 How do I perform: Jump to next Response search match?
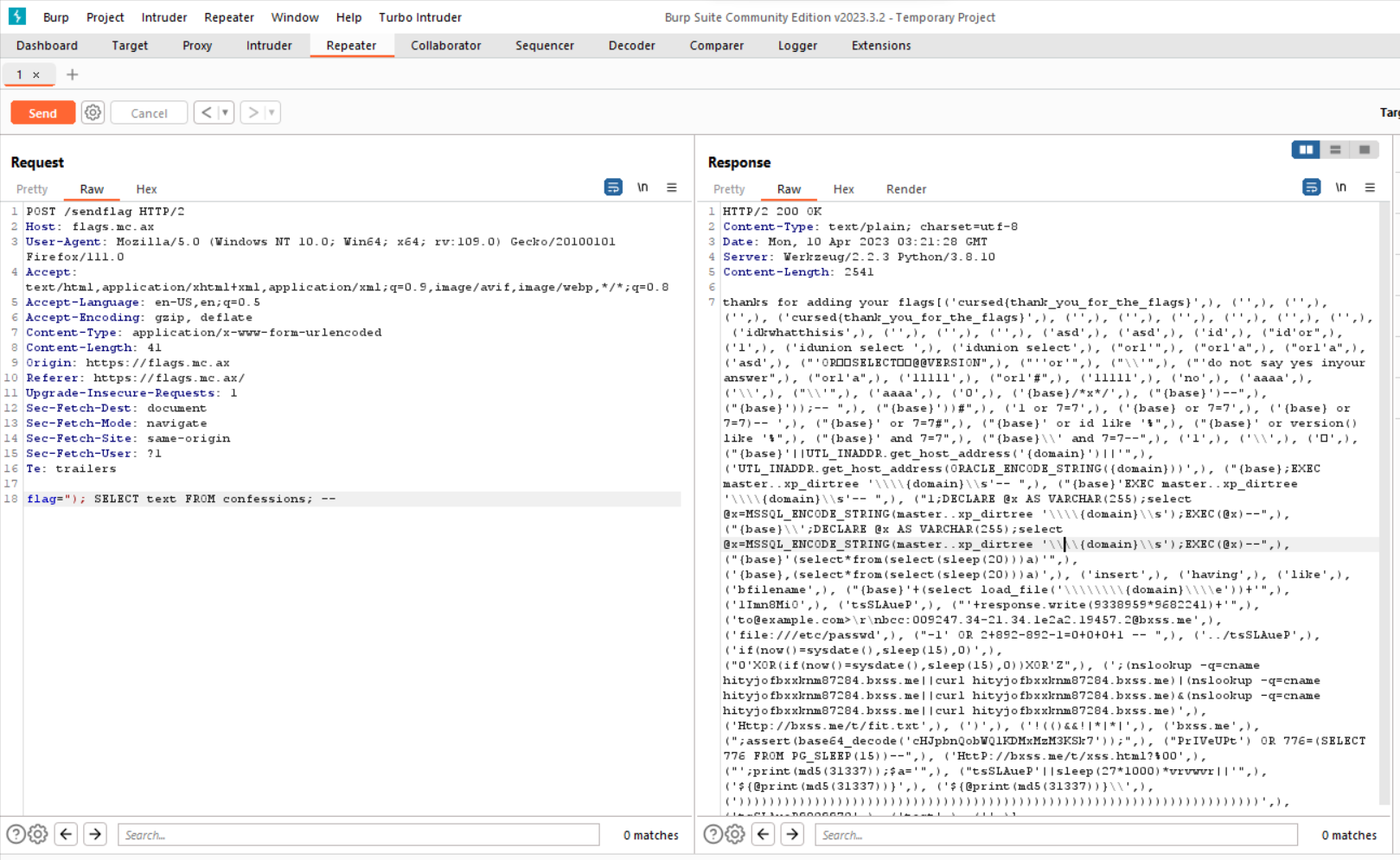point(792,835)
